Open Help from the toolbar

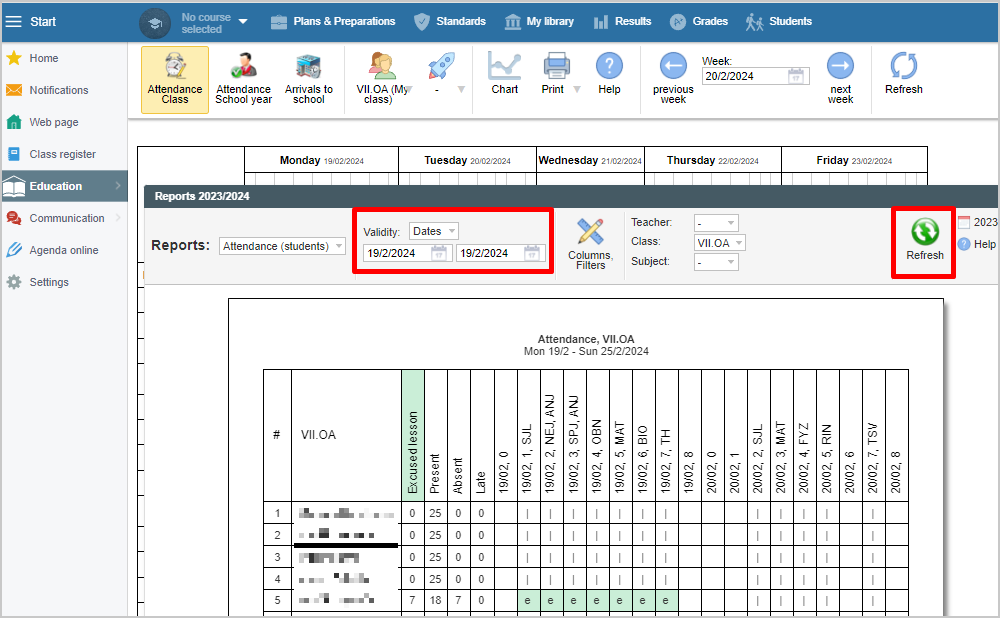coord(609,74)
